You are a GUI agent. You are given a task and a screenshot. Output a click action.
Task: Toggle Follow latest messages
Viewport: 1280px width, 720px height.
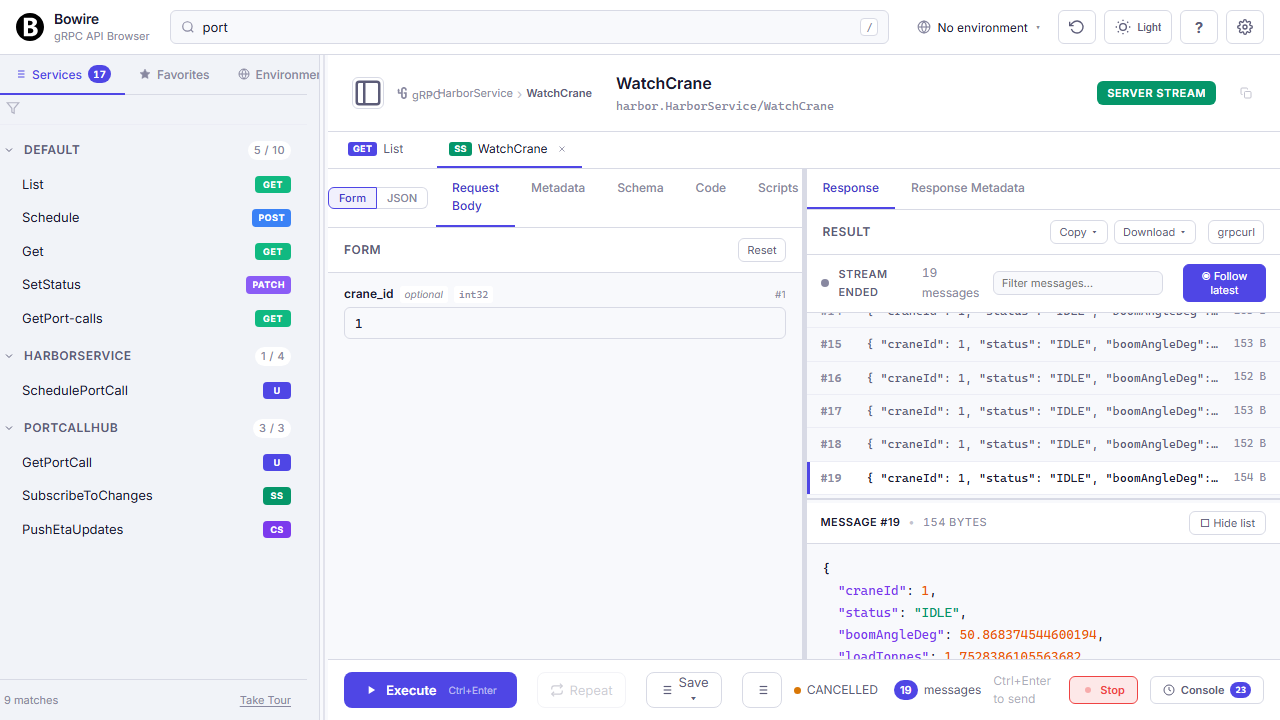1224,283
